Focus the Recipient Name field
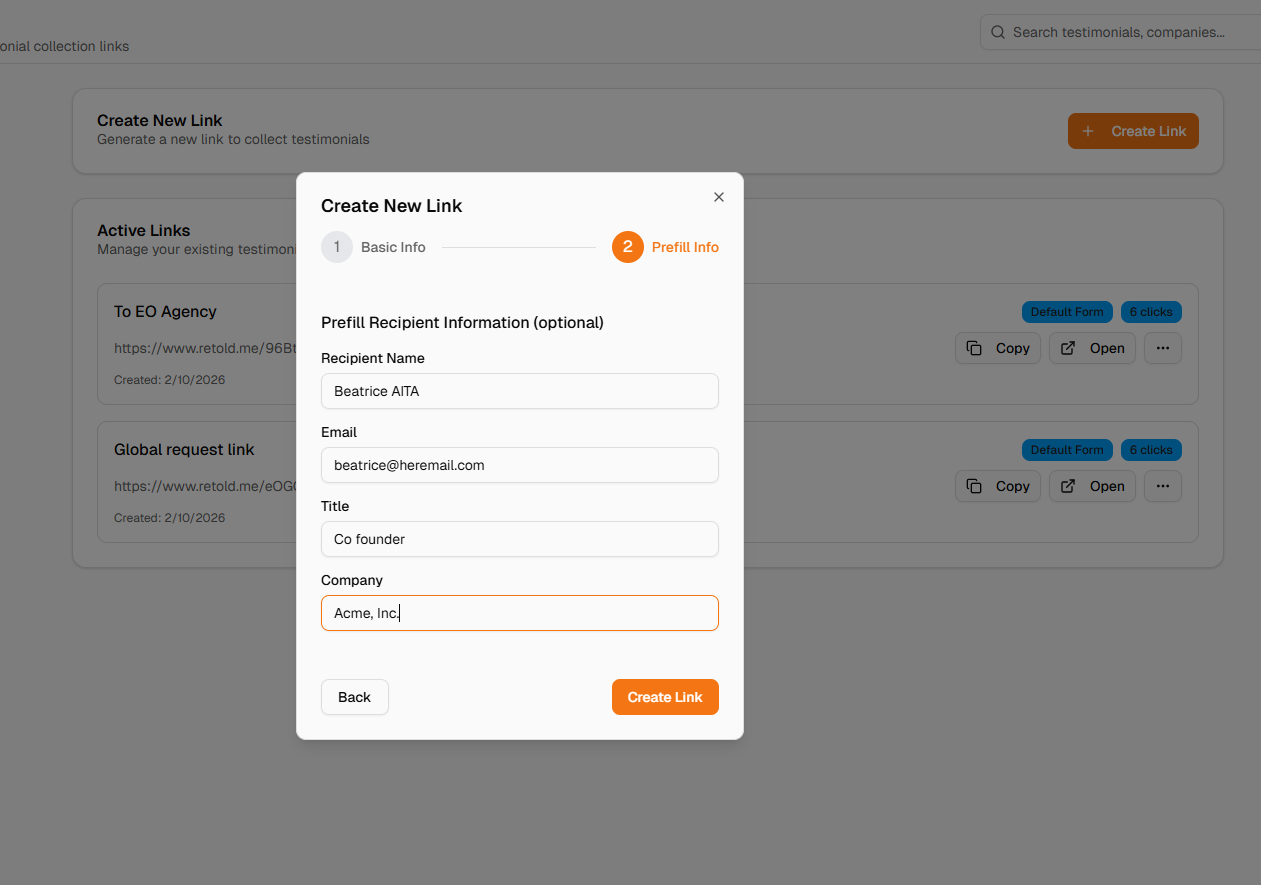This screenshot has height=885, width=1261. point(519,391)
